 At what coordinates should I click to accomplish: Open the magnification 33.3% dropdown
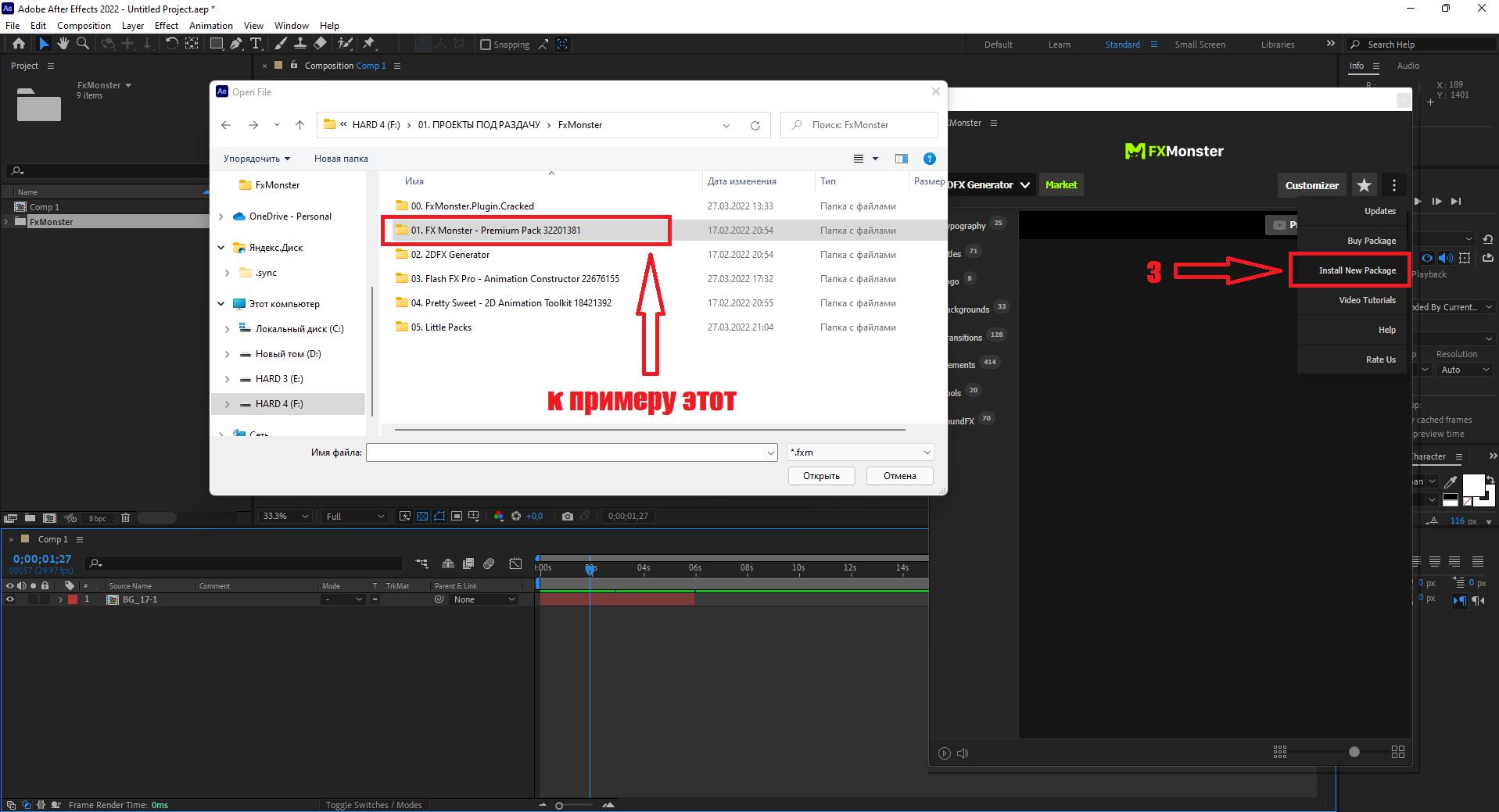coord(285,516)
